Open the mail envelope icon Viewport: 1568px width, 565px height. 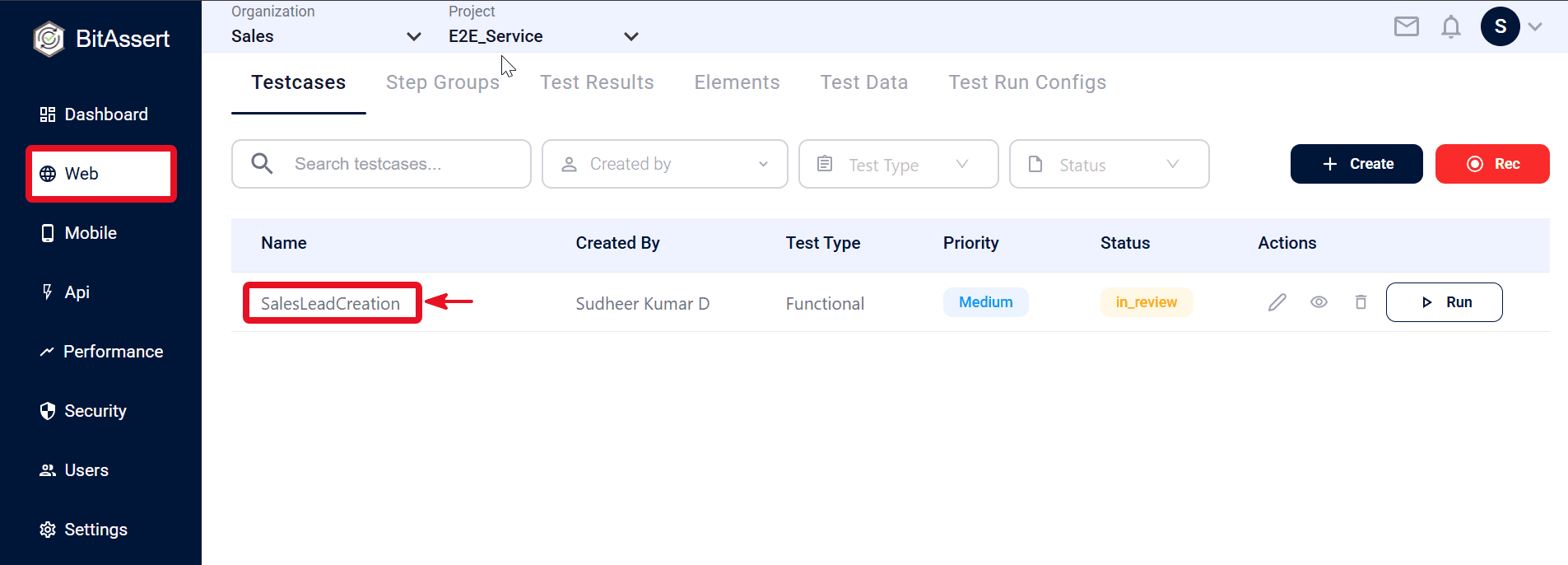[1407, 26]
